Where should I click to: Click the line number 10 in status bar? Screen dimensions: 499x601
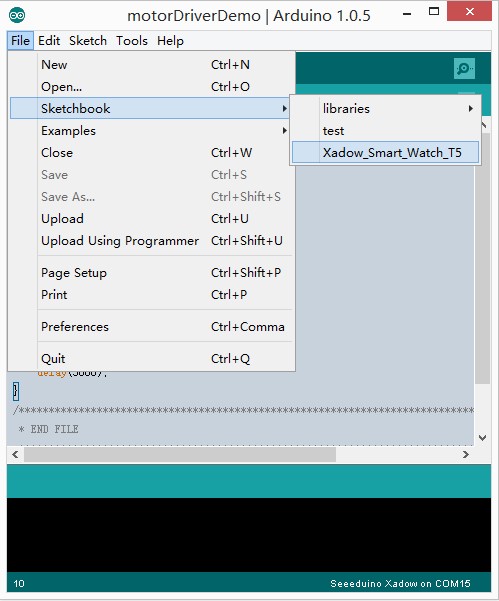(x=19, y=583)
